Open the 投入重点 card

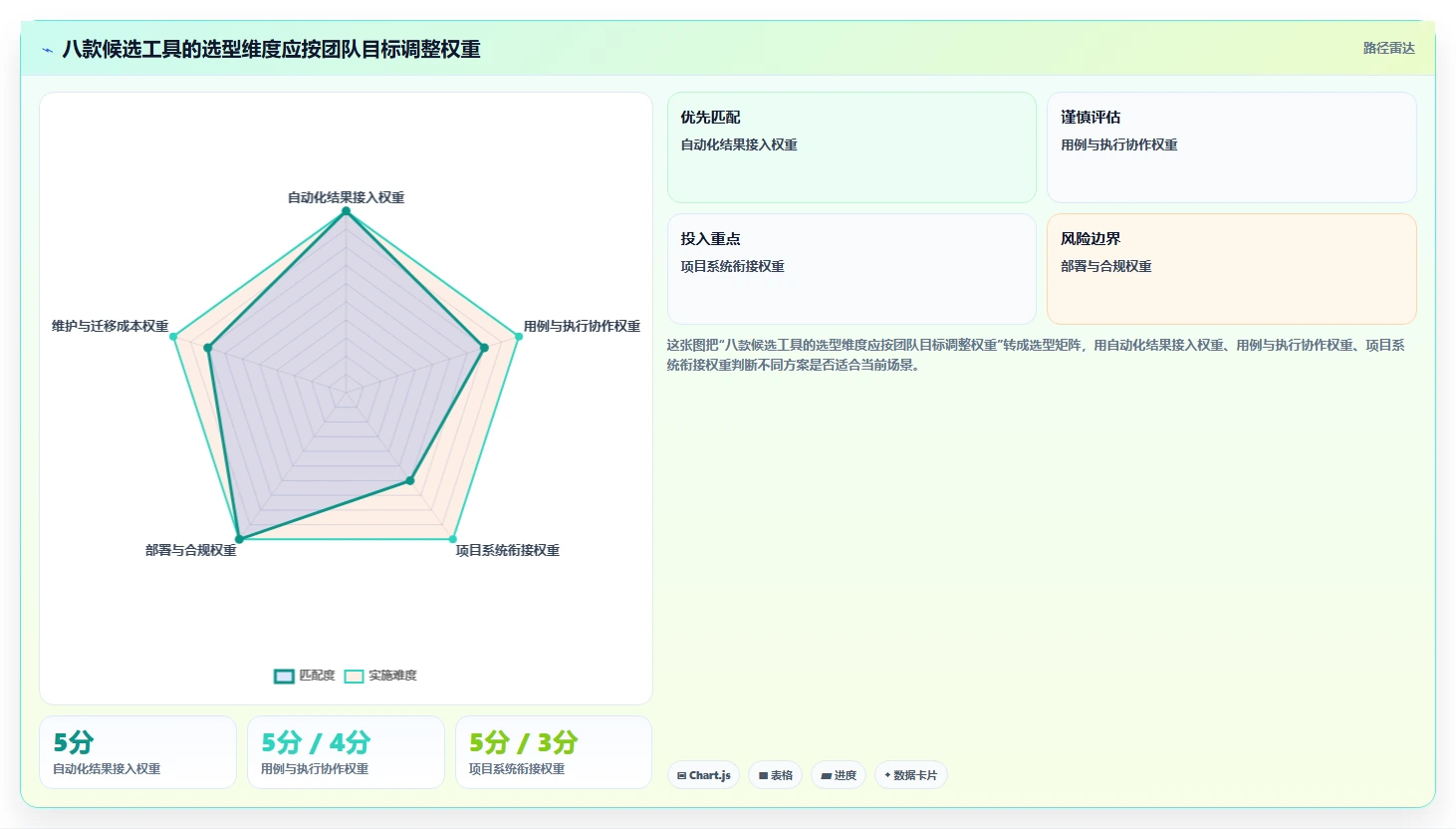pyautogui.click(x=851, y=269)
